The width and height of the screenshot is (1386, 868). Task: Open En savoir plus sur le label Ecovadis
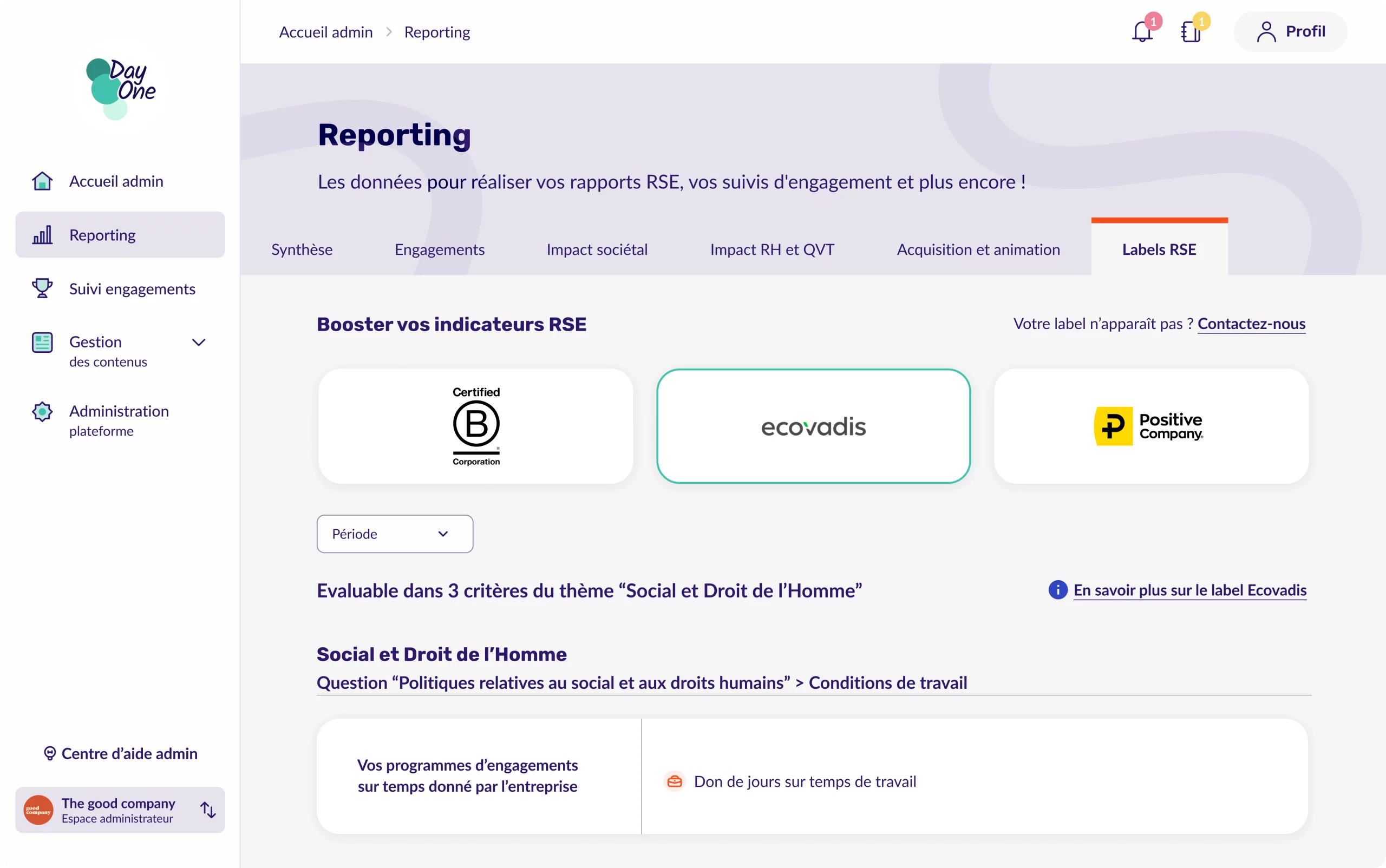[x=1189, y=590]
